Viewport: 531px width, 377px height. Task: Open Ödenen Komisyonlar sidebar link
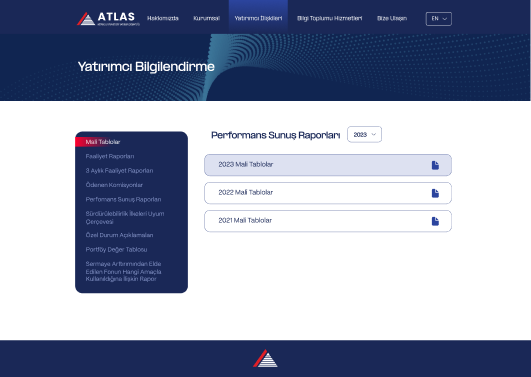coord(114,185)
